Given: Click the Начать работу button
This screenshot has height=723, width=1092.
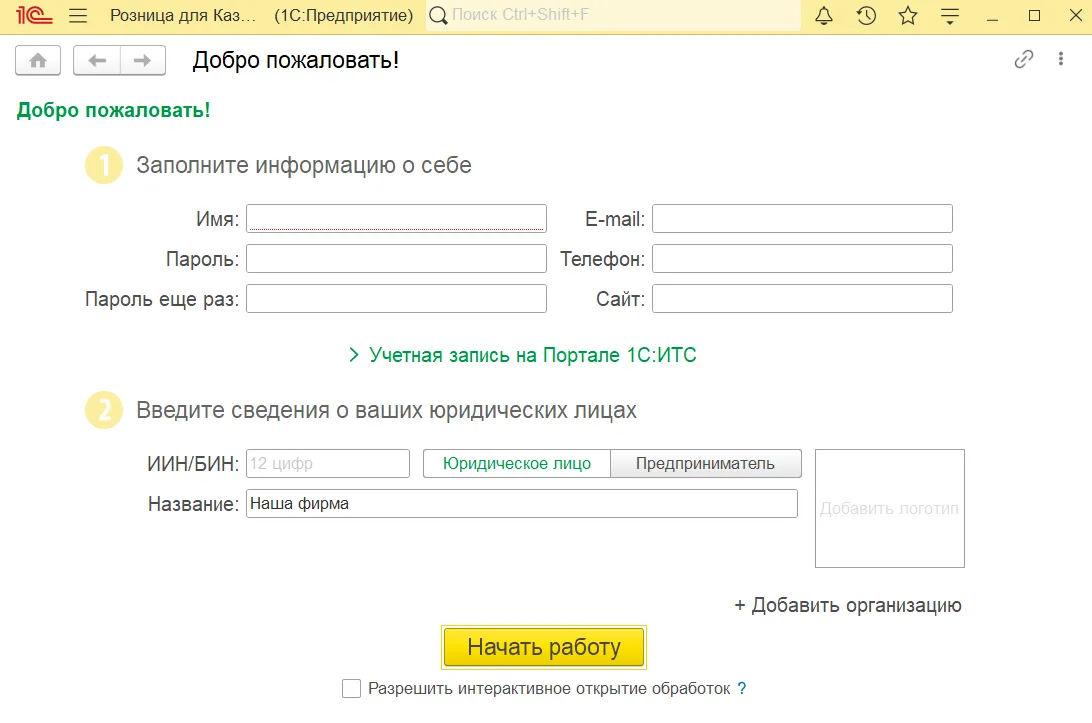Looking at the screenshot, I should (x=544, y=647).
